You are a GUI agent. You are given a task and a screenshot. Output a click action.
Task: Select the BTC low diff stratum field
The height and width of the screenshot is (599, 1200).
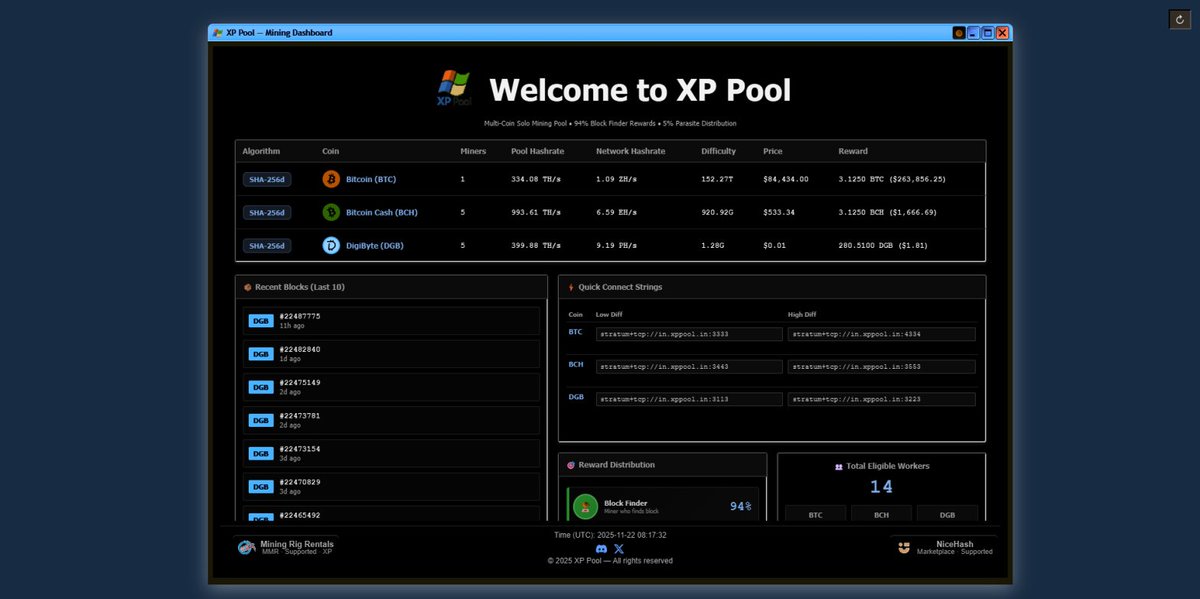689,334
